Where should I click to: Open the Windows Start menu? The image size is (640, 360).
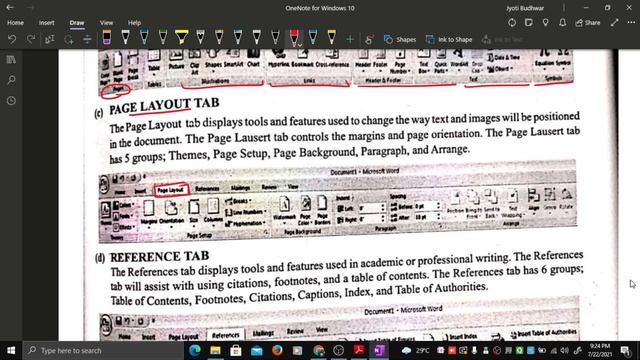click(x=11, y=351)
